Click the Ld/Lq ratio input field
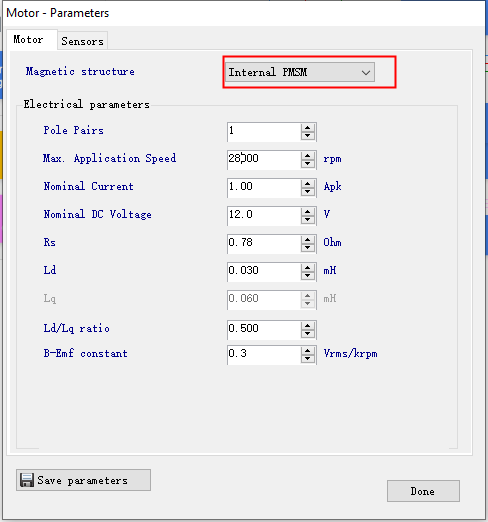Viewport: 488px width, 522px height. [264, 329]
